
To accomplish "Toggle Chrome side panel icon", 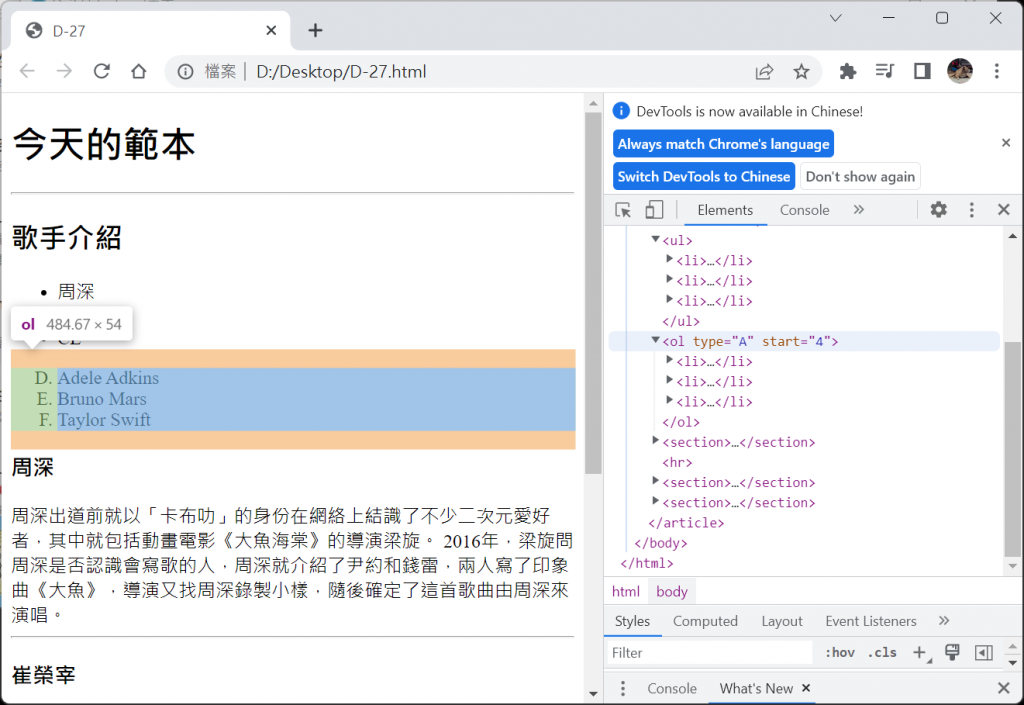I will tap(922, 71).
